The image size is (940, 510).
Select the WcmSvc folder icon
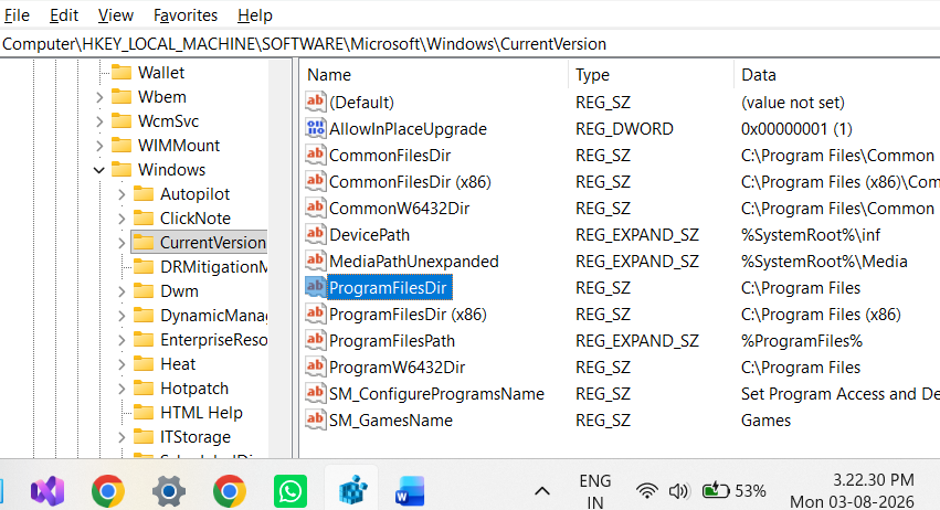click(x=121, y=121)
